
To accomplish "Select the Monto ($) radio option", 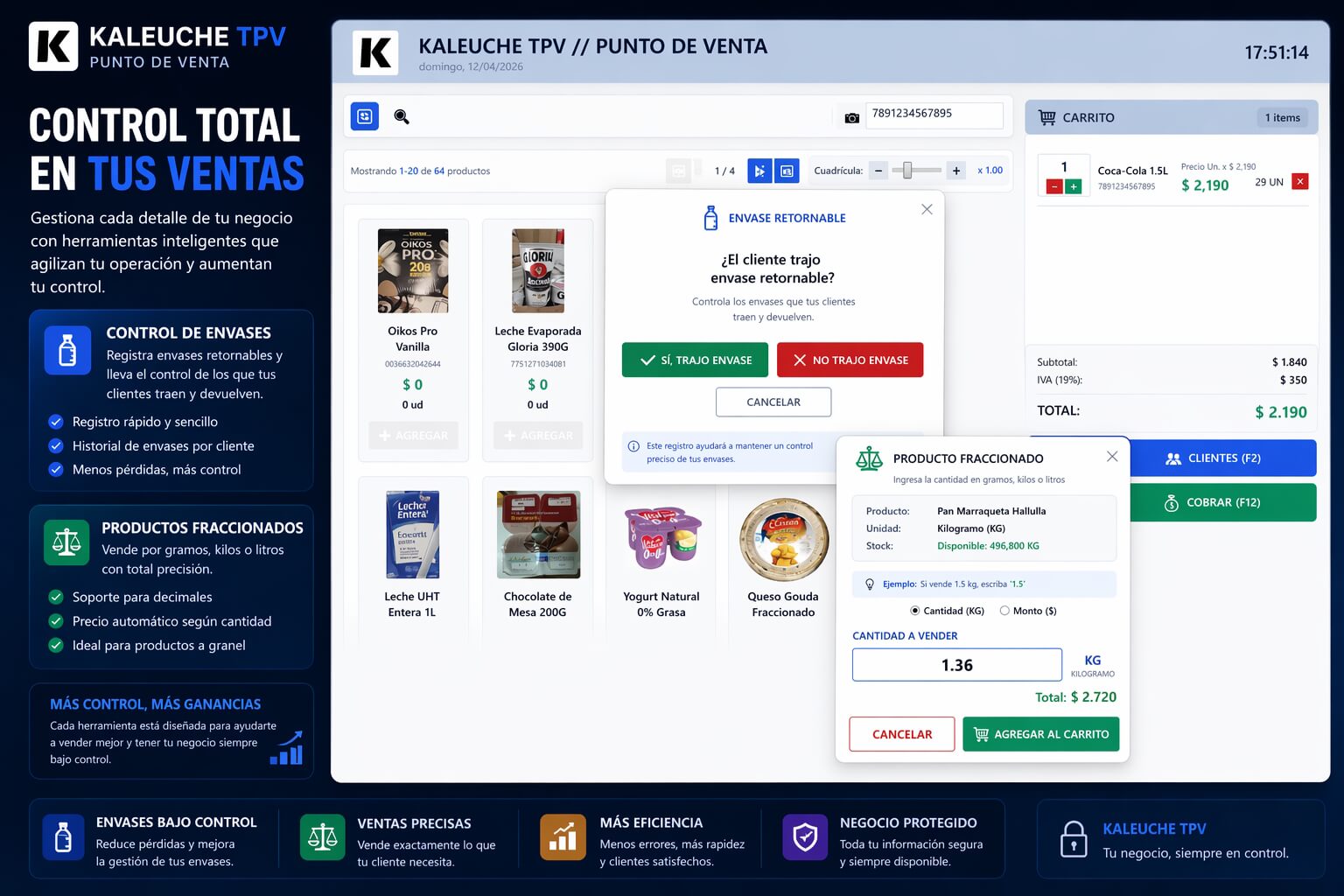I will [1004, 611].
